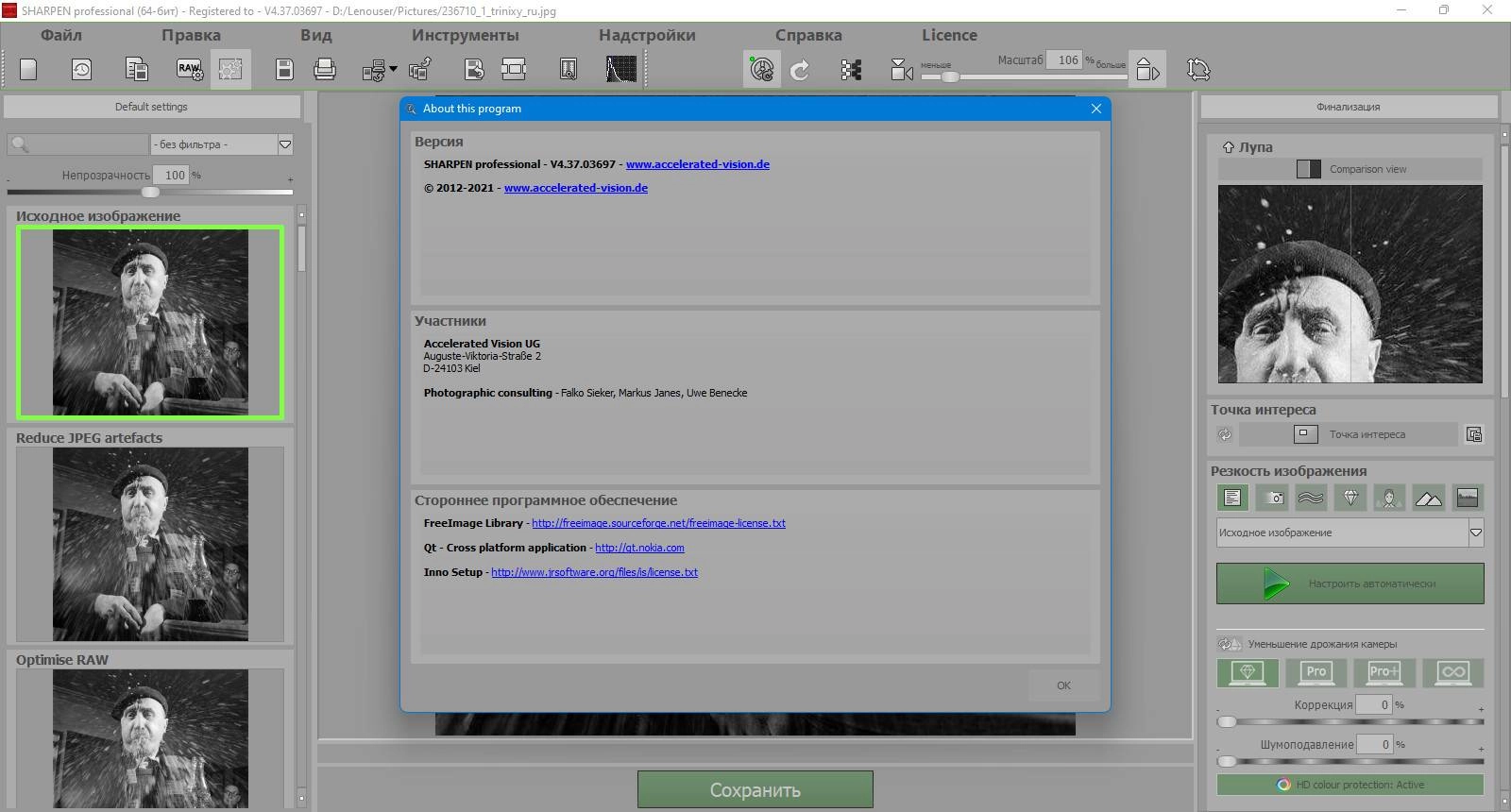Select the Optimise RAW preset thumbnail
Image resolution: width=1511 pixels, height=812 pixels.
pyautogui.click(x=149, y=738)
